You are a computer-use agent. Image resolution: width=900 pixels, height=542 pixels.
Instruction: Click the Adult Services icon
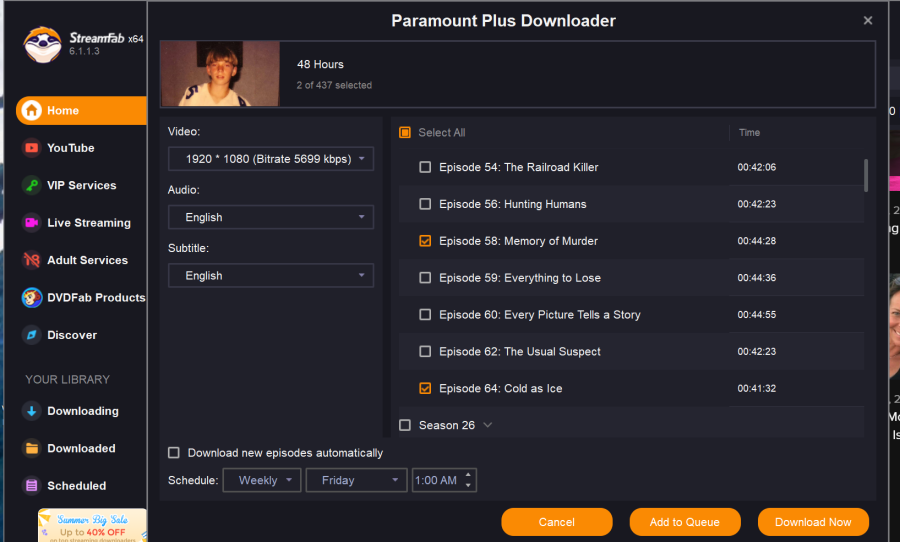(32, 260)
